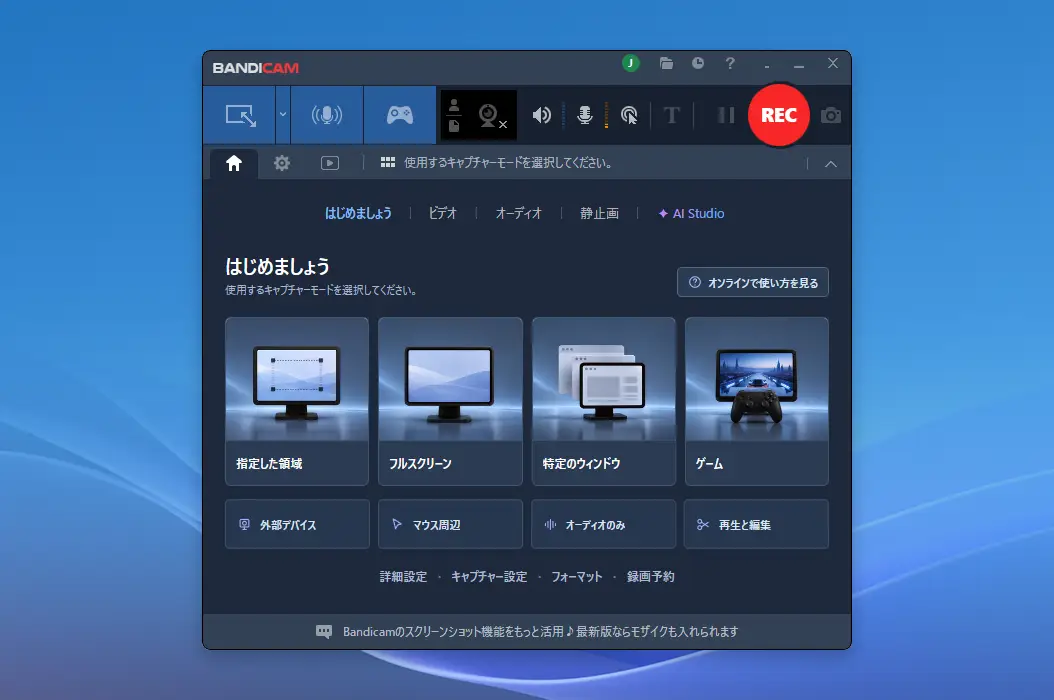The width and height of the screenshot is (1054, 700).
Task: Select the screen recording mode icon
Action: (x=240, y=115)
